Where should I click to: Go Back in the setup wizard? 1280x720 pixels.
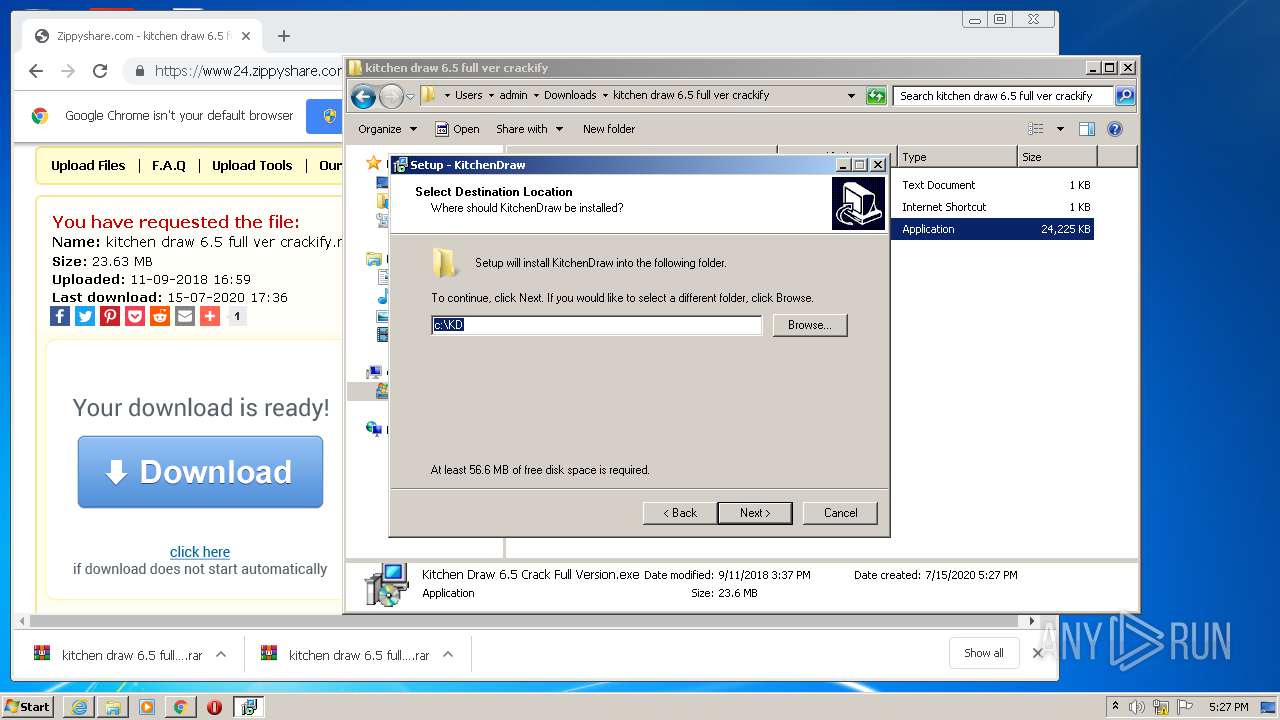click(680, 513)
